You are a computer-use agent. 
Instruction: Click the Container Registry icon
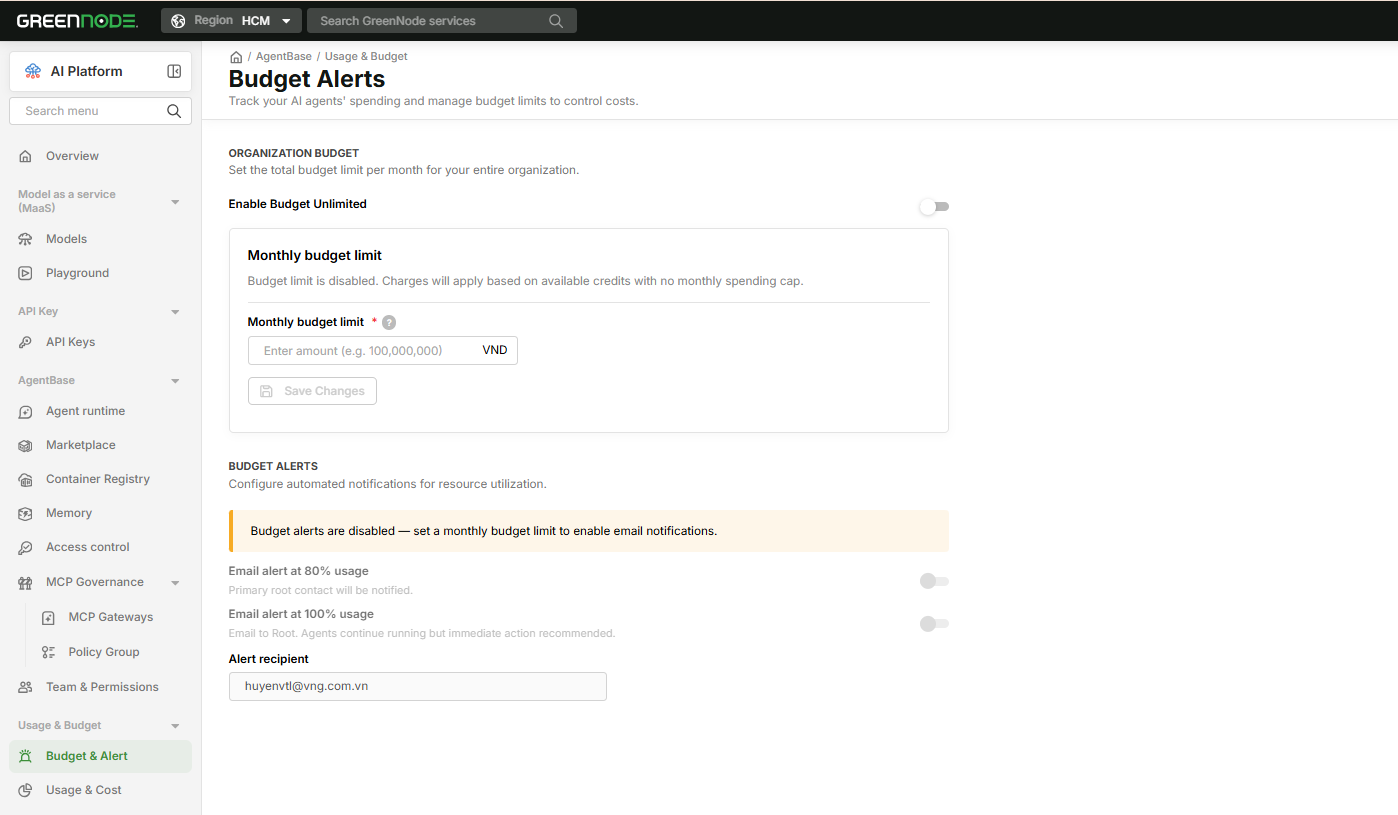[x=26, y=479]
